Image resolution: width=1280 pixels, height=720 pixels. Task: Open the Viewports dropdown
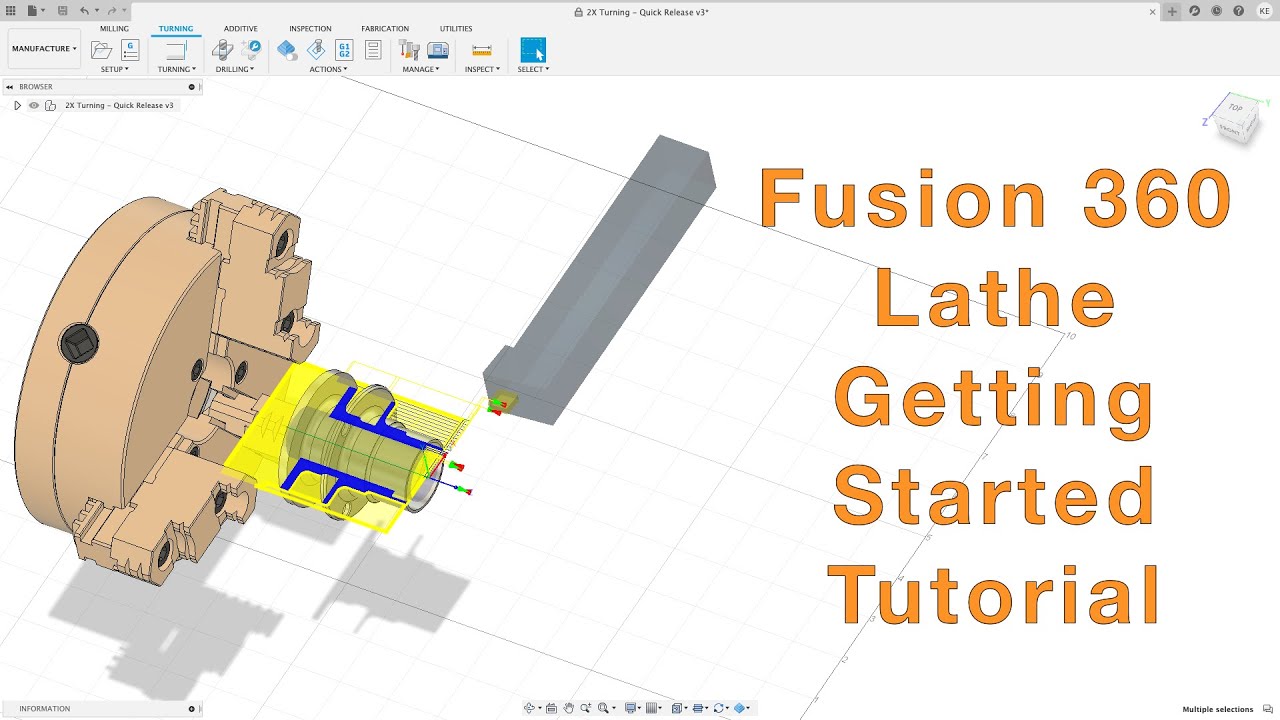tap(679, 708)
